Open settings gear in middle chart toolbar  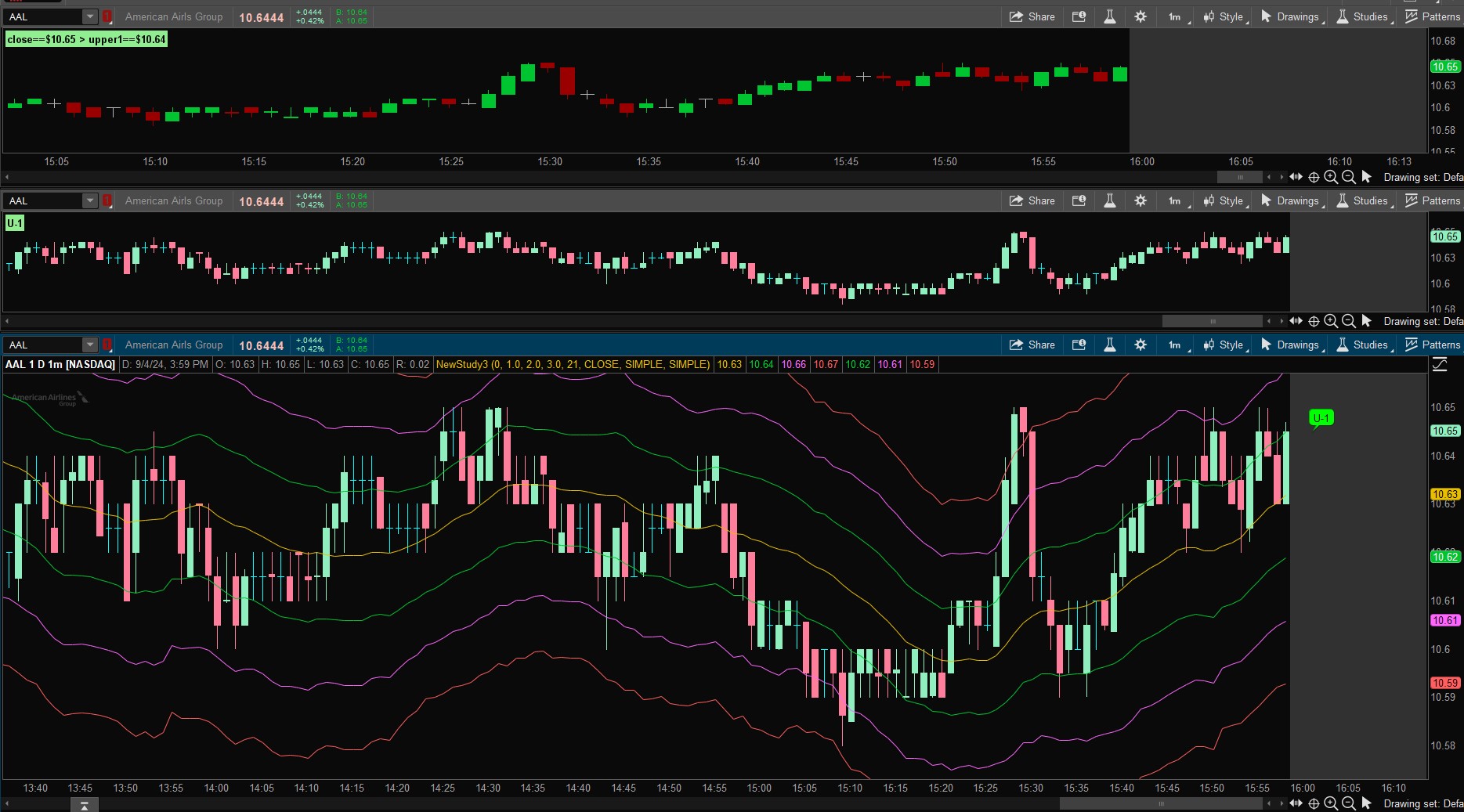point(1140,200)
